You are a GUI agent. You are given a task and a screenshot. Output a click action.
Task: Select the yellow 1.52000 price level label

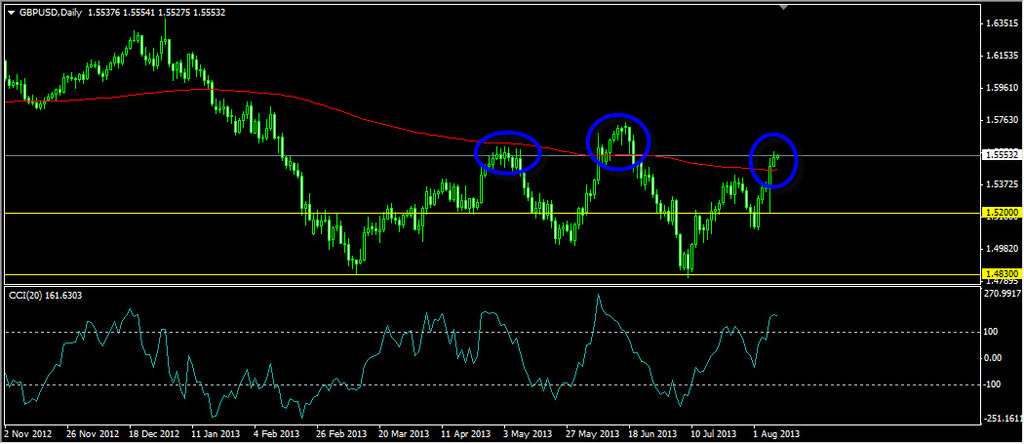click(1002, 213)
